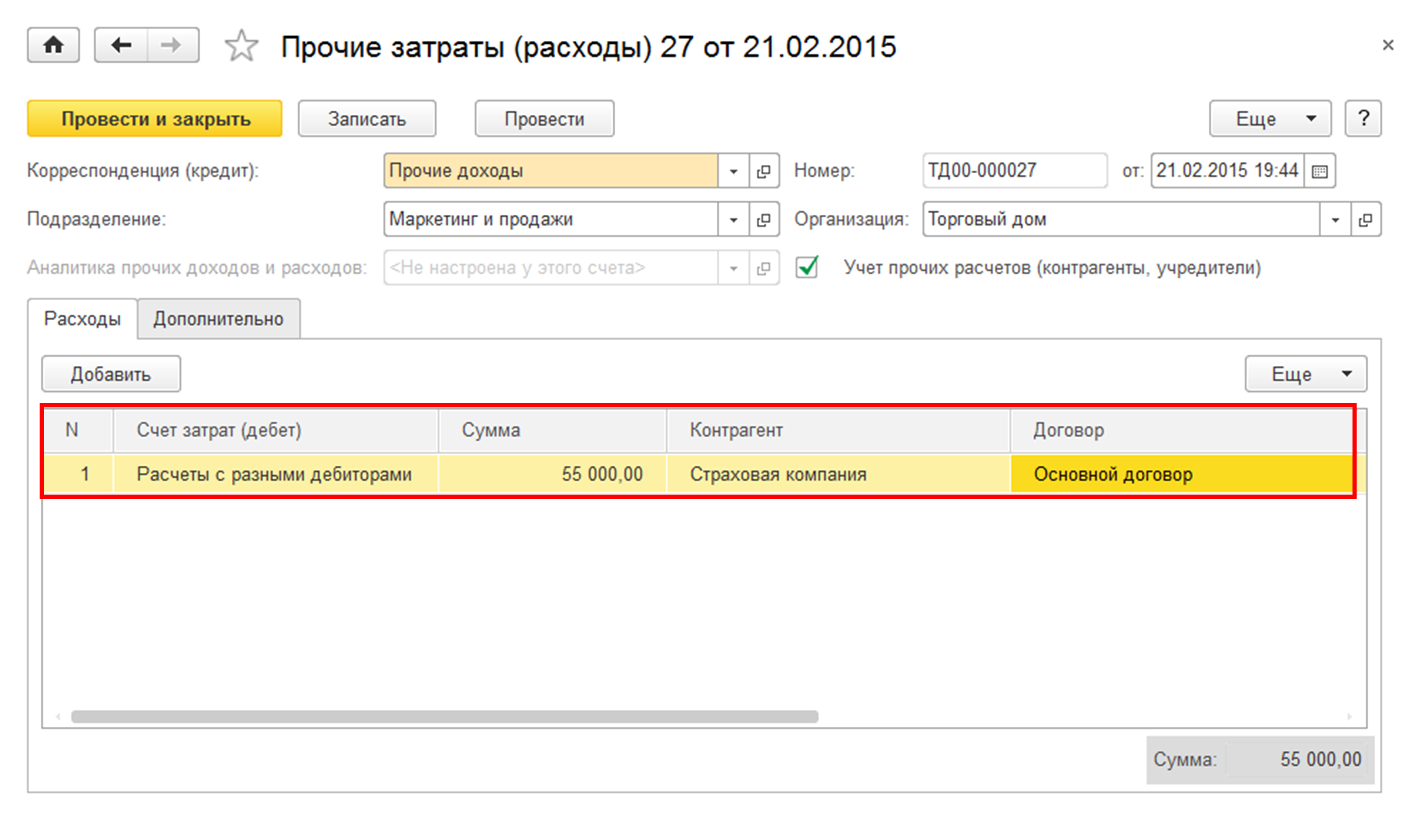Select row number 1 cell

click(77, 474)
